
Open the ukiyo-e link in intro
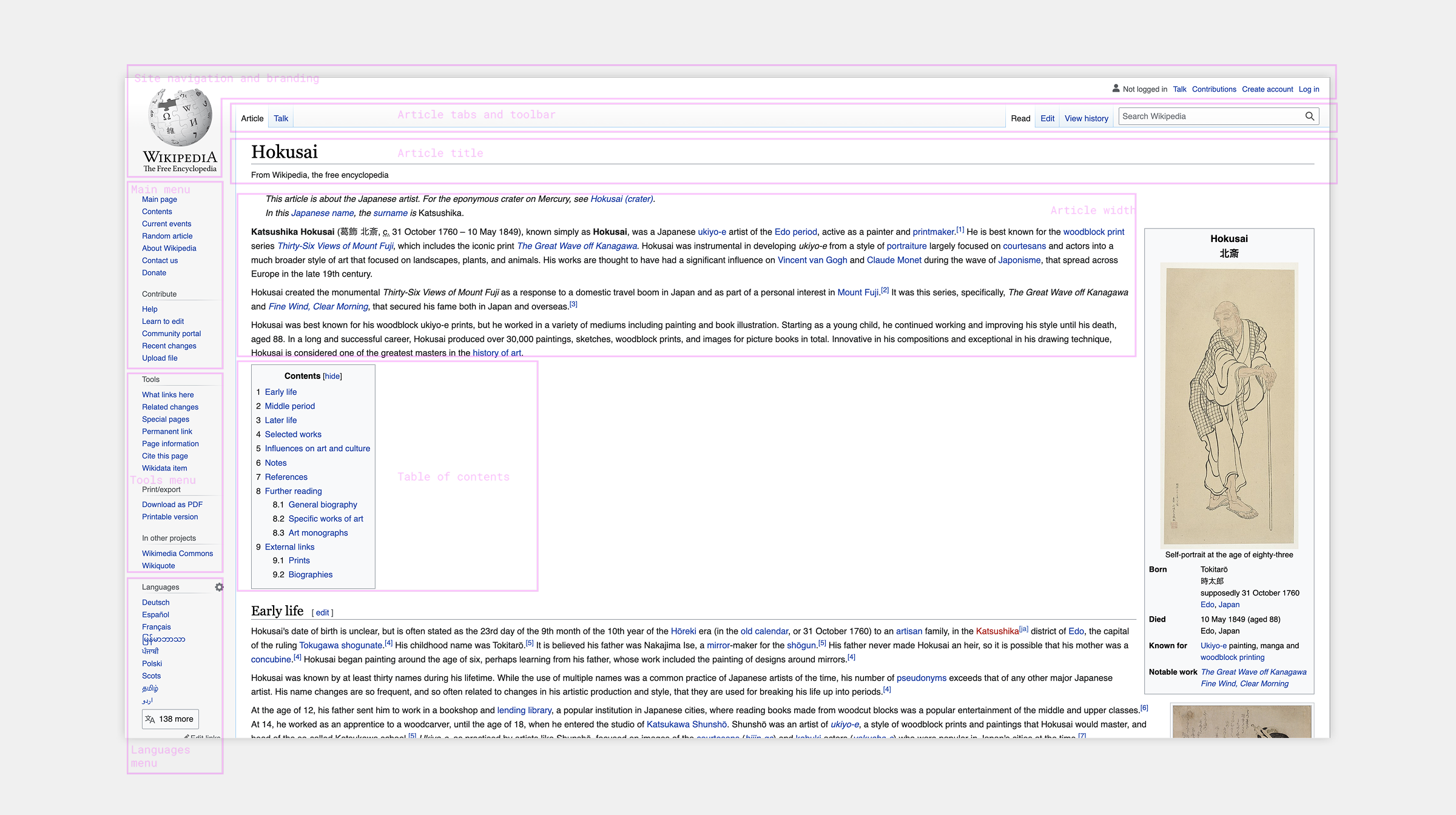(x=712, y=232)
